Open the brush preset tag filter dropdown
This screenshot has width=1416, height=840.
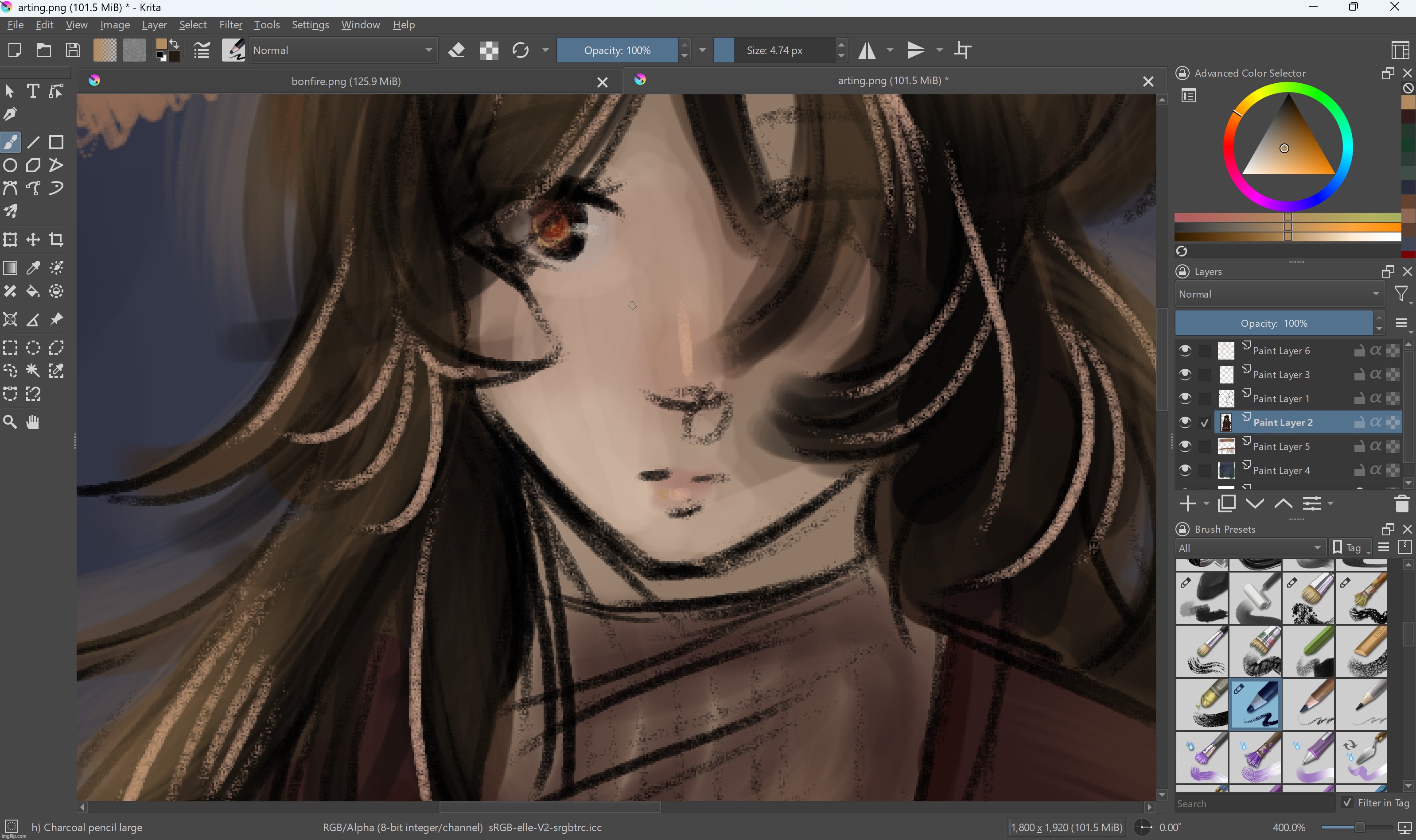pos(1250,548)
